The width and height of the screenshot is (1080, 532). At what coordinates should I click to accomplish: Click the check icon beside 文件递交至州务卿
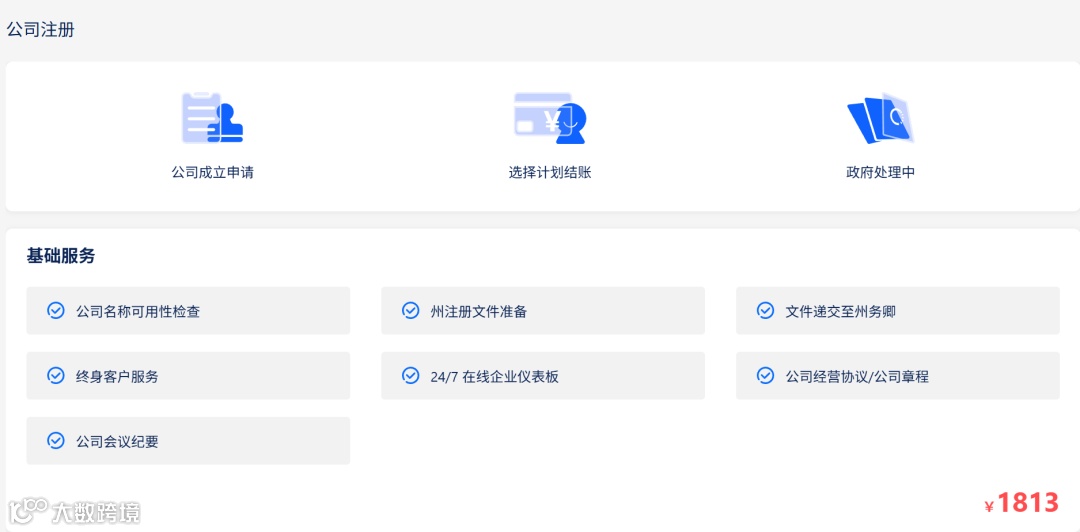[765, 311]
